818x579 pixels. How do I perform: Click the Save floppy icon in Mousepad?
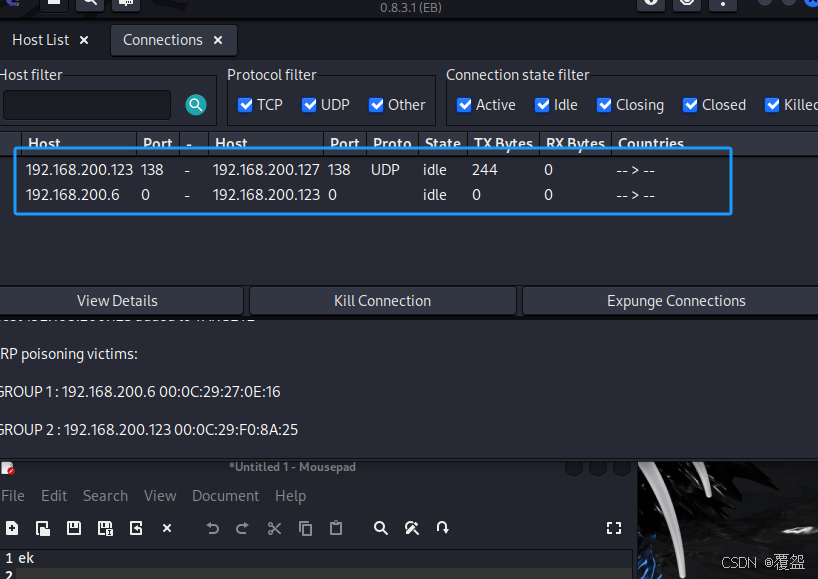click(74, 528)
